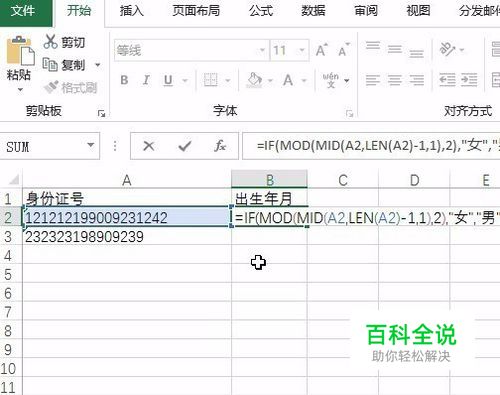Viewport: 500px width, 395px height.
Task: Switch to the 开始 tab
Action: click(x=79, y=11)
